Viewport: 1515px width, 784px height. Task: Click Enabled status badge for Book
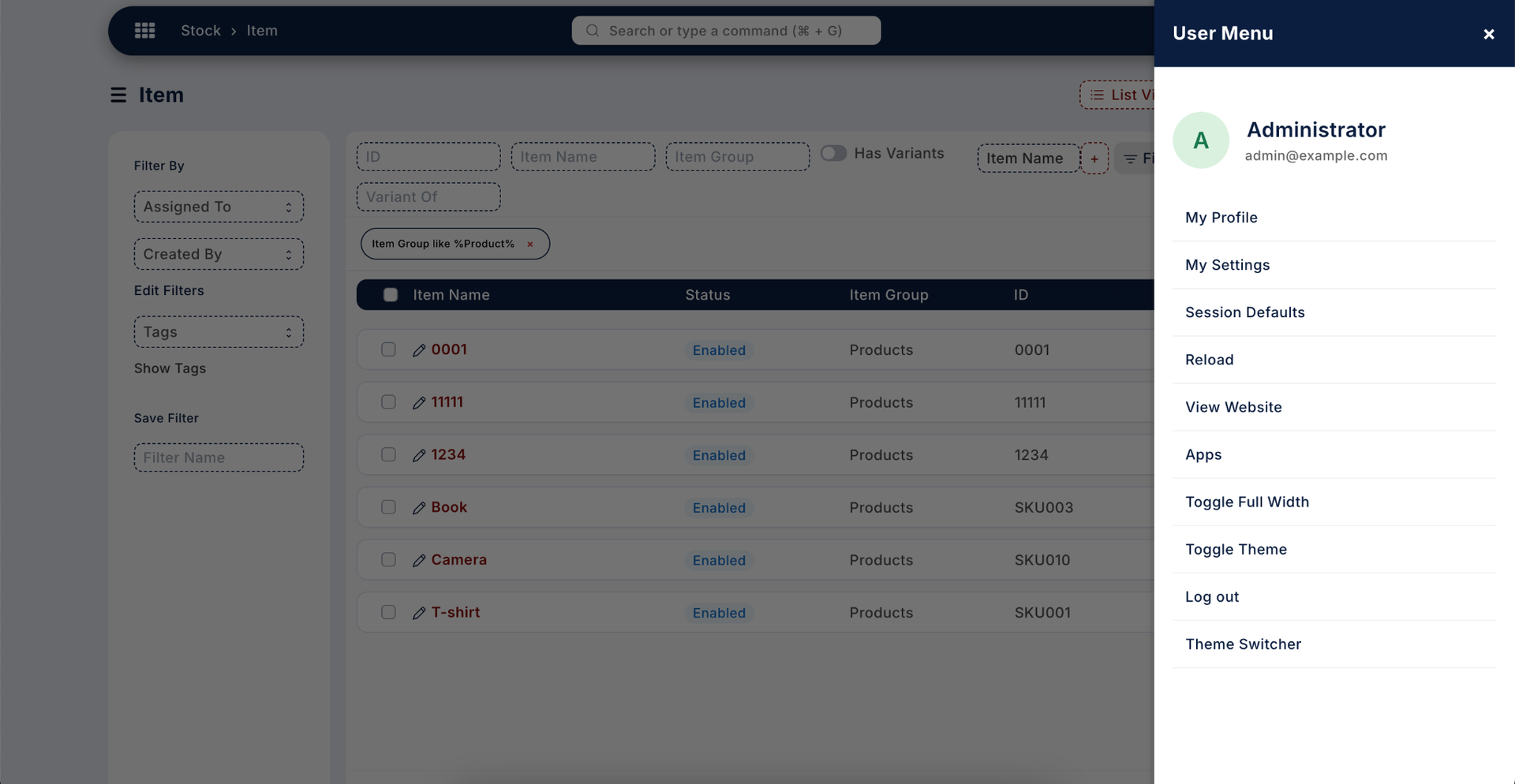point(719,508)
